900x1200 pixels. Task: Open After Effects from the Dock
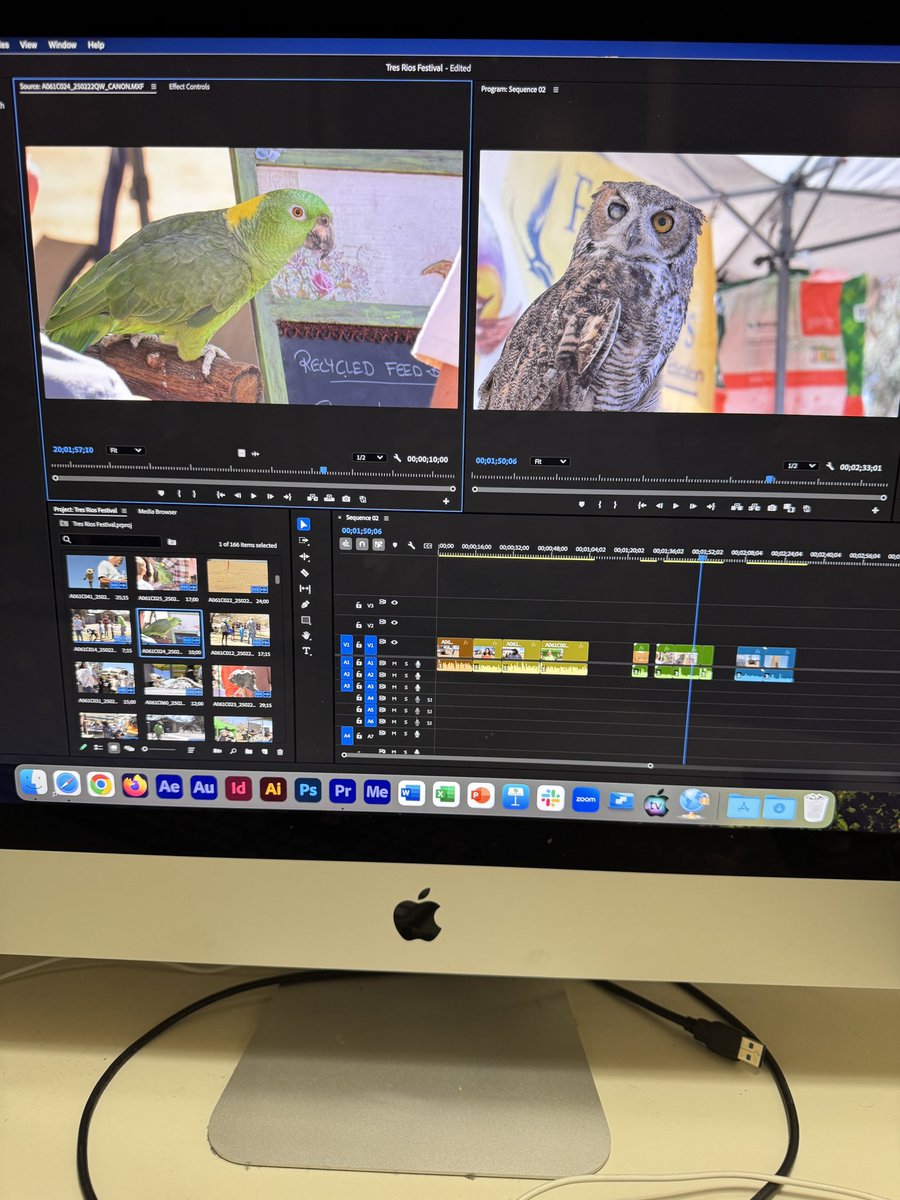pos(169,787)
